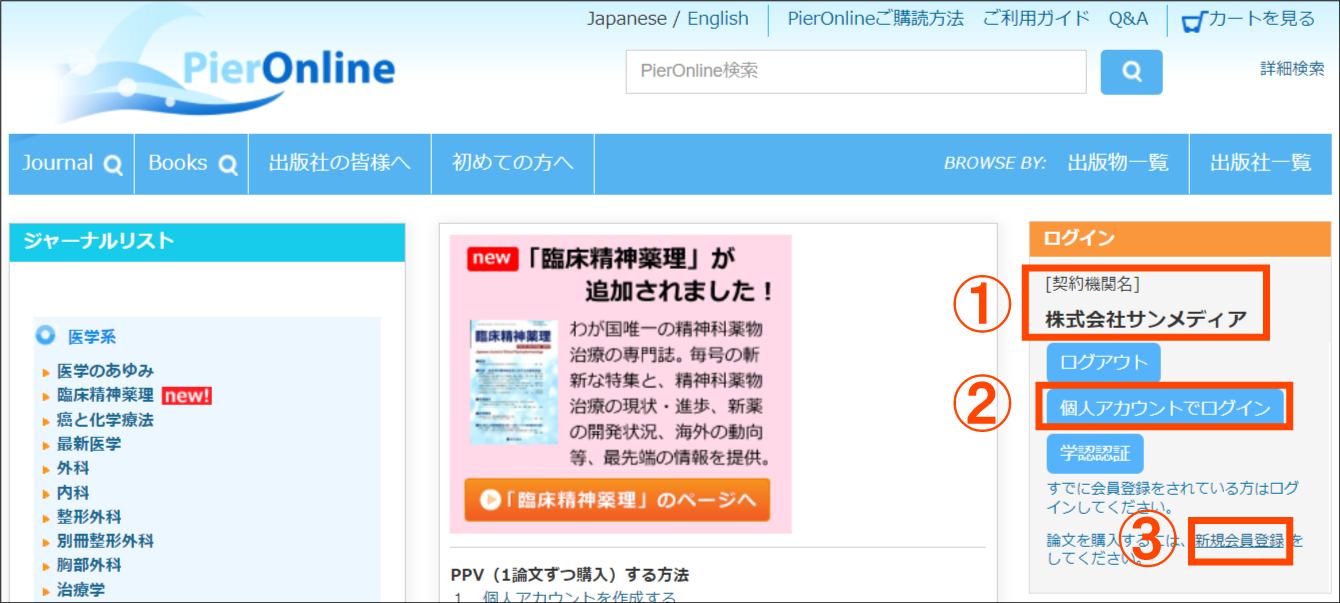Browse by 出版物一覧
This screenshot has height=603, width=1340.
coord(1118,164)
